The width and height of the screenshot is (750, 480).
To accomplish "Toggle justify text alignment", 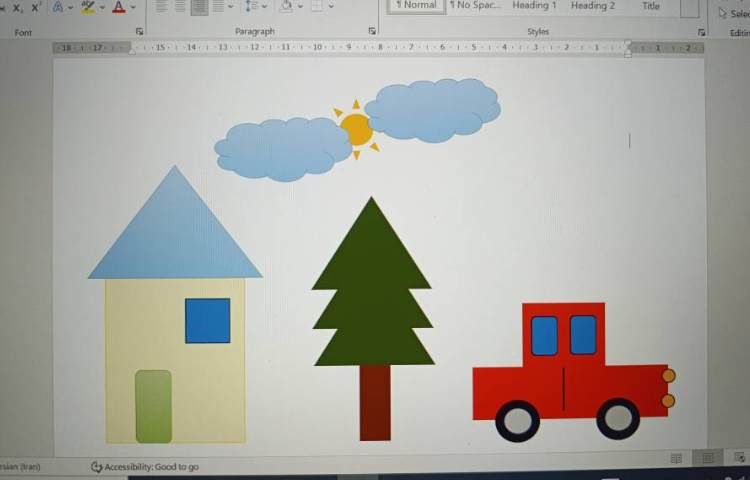I will [x=218, y=7].
